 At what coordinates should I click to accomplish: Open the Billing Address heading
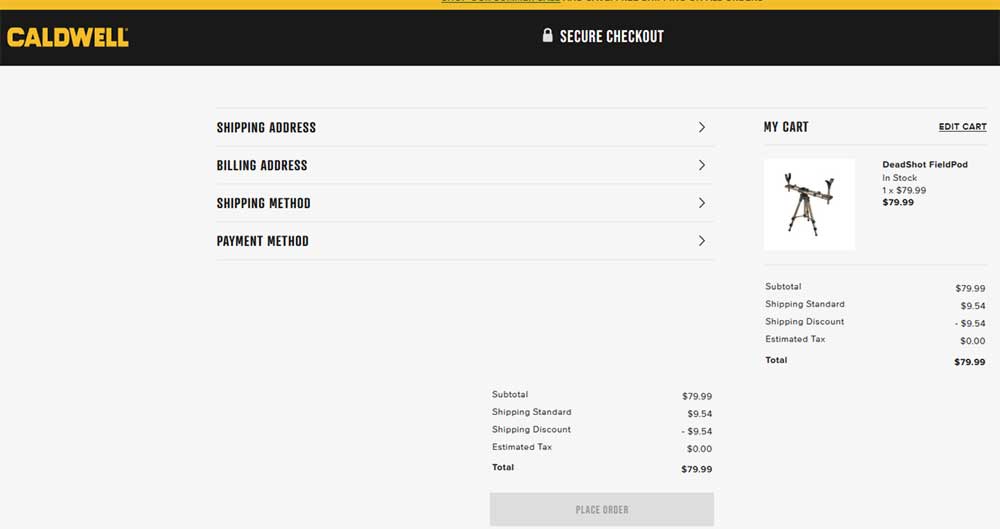261,165
